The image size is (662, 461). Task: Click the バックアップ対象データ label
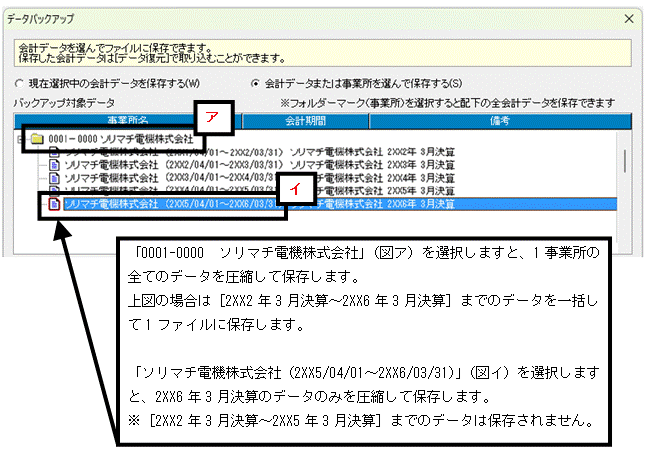pos(64,103)
